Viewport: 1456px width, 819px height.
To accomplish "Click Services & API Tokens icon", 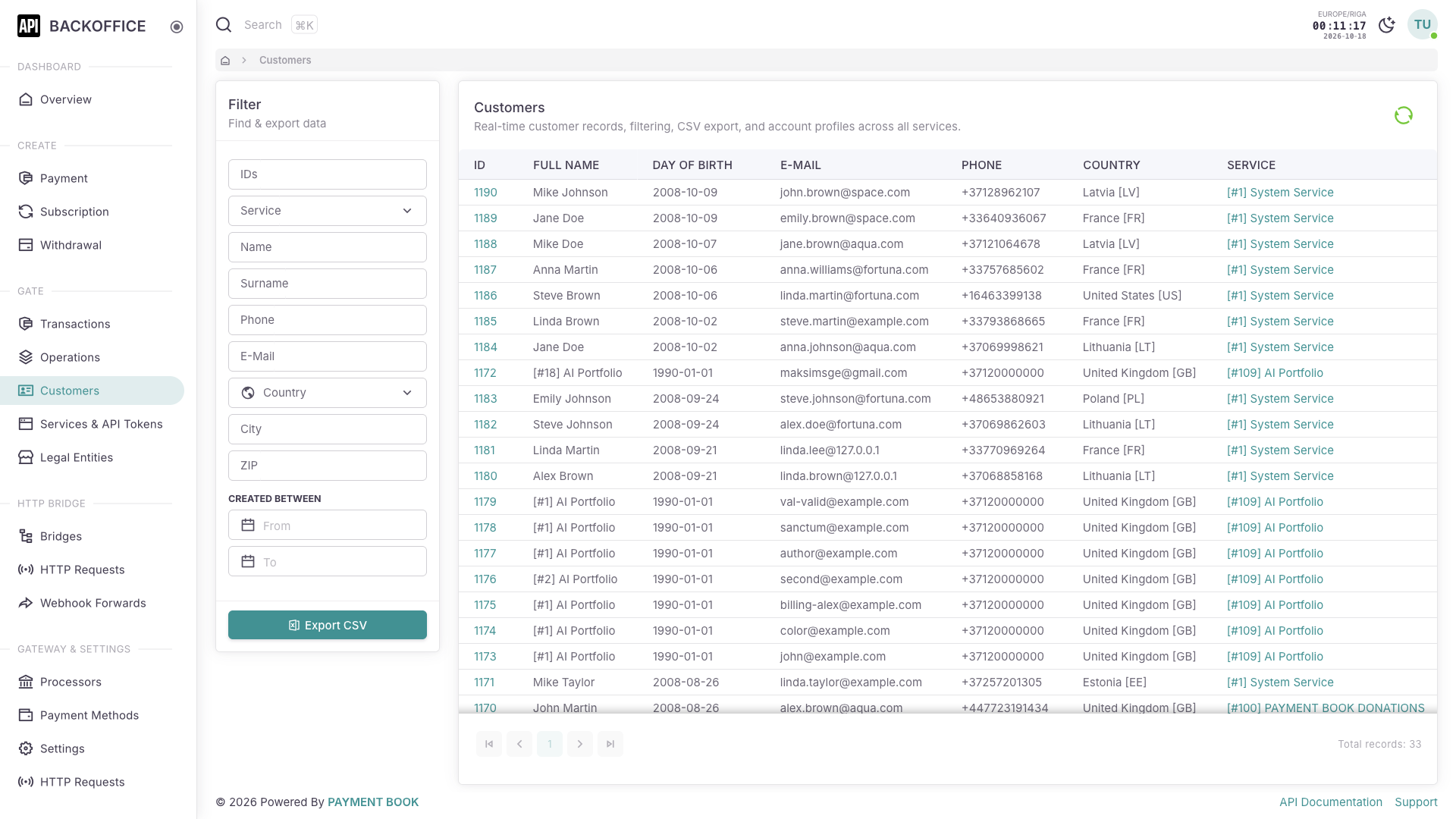I will click(x=26, y=424).
